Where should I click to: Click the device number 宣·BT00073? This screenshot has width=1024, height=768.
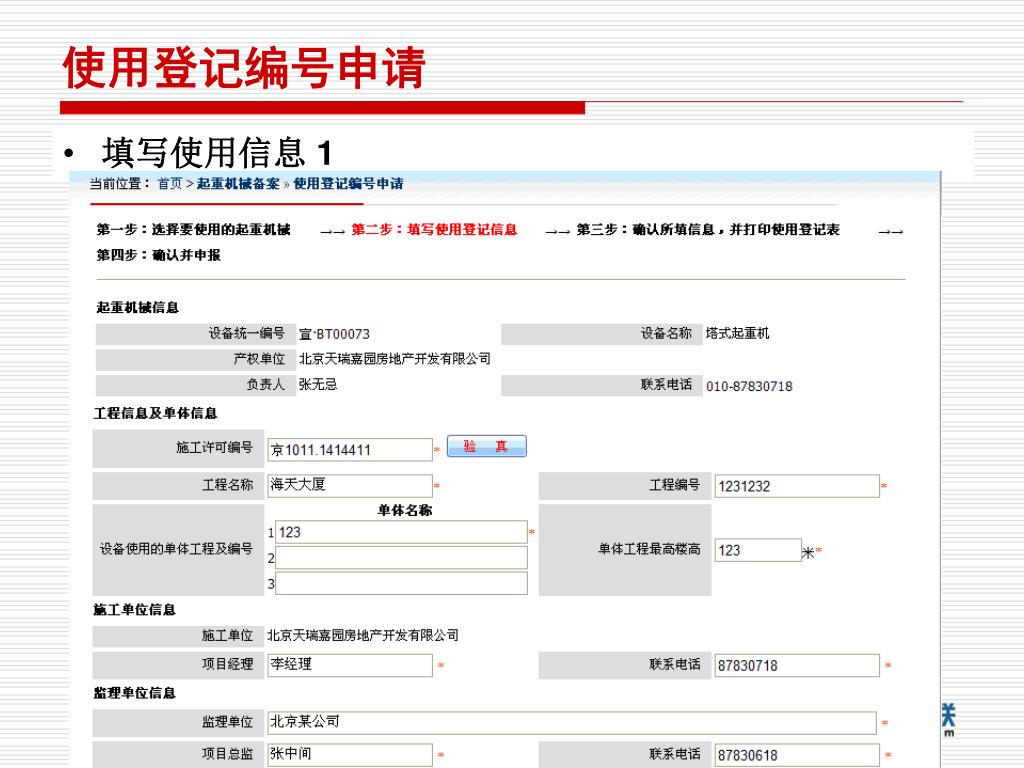pyautogui.click(x=334, y=334)
